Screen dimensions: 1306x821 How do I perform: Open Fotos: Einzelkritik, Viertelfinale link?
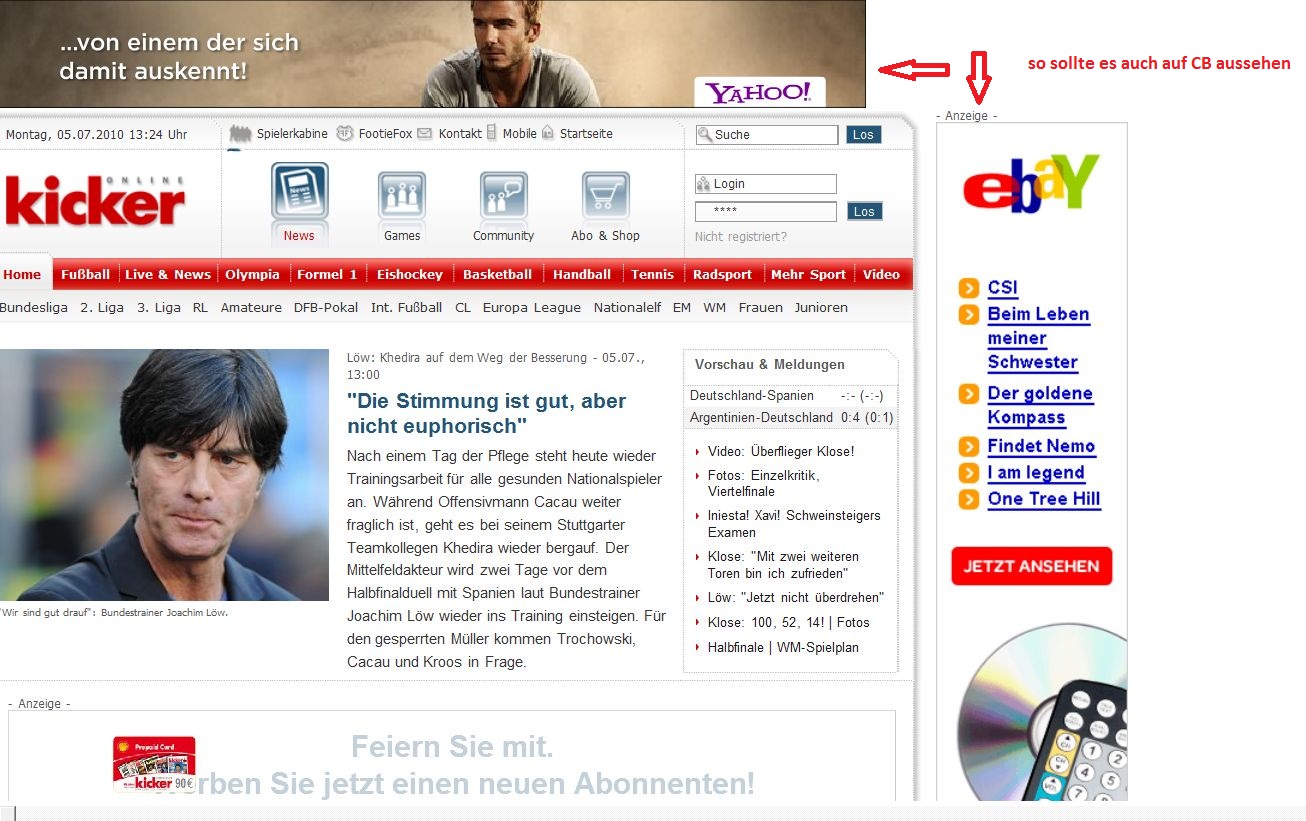pos(764,484)
